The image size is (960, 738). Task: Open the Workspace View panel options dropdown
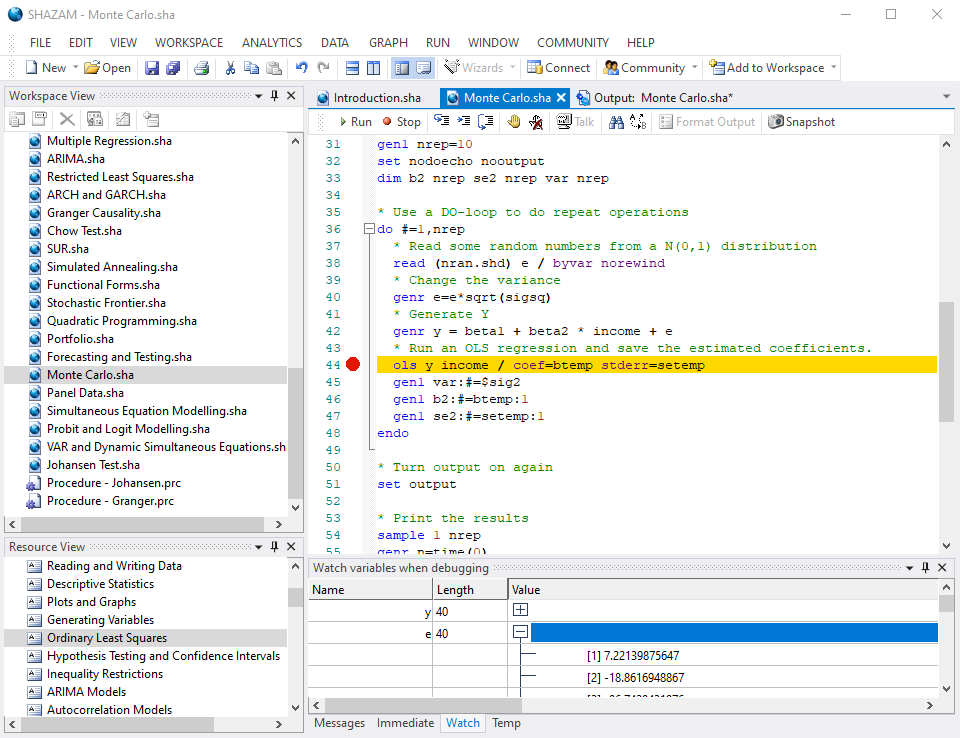point(258,96)
